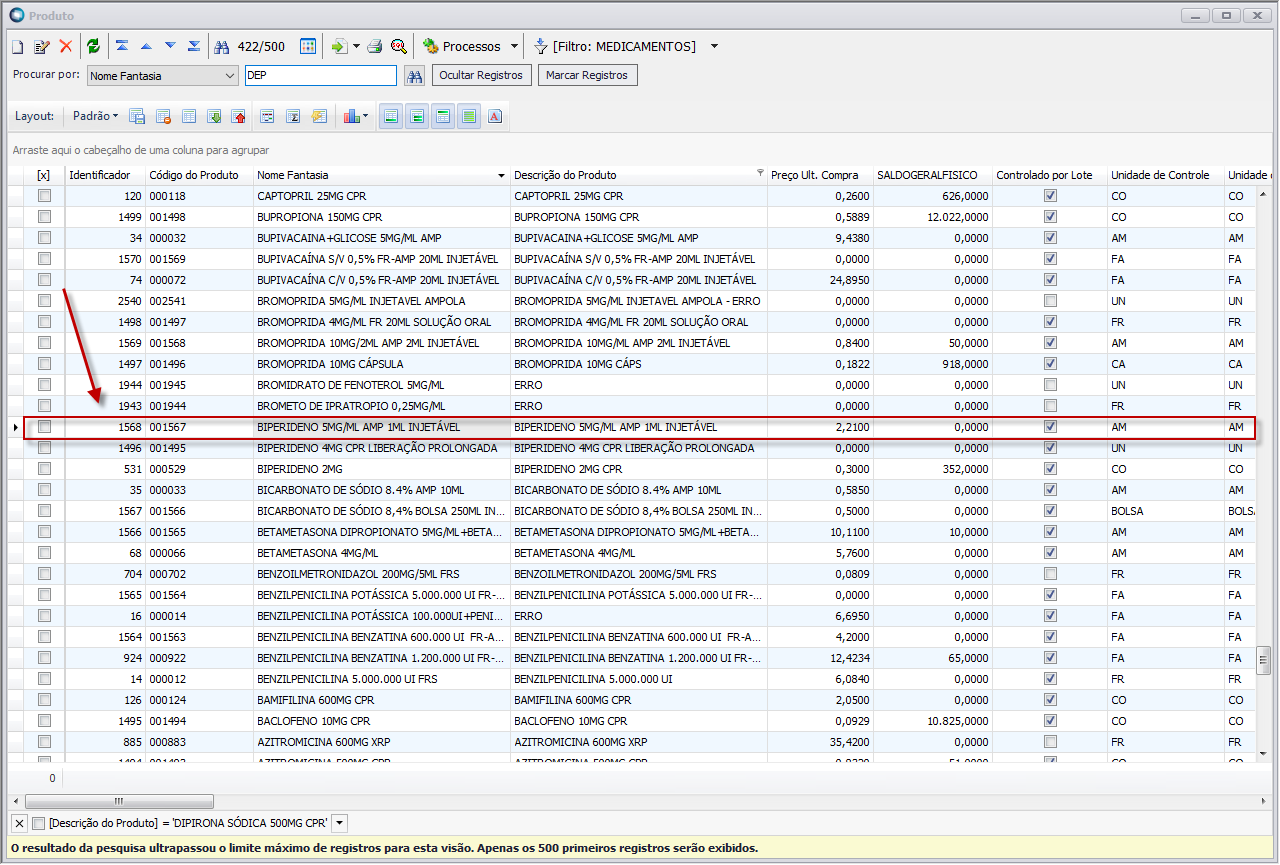The height and width of the screenshot is (865, 1280).
Task: Click the green refresh icon
Action: [x=93, y=46]
